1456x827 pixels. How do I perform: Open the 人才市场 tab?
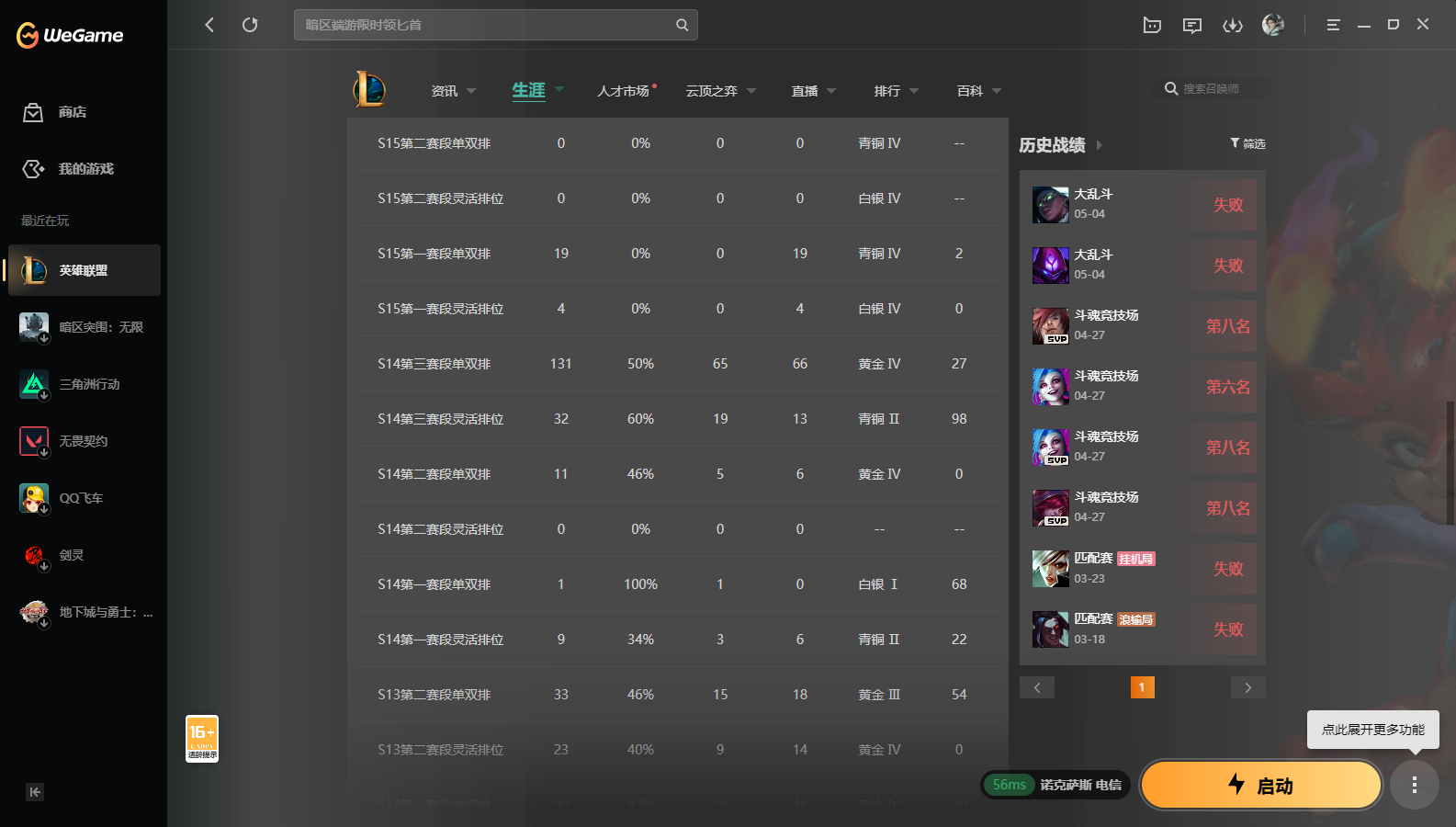[x=624, y=91]
